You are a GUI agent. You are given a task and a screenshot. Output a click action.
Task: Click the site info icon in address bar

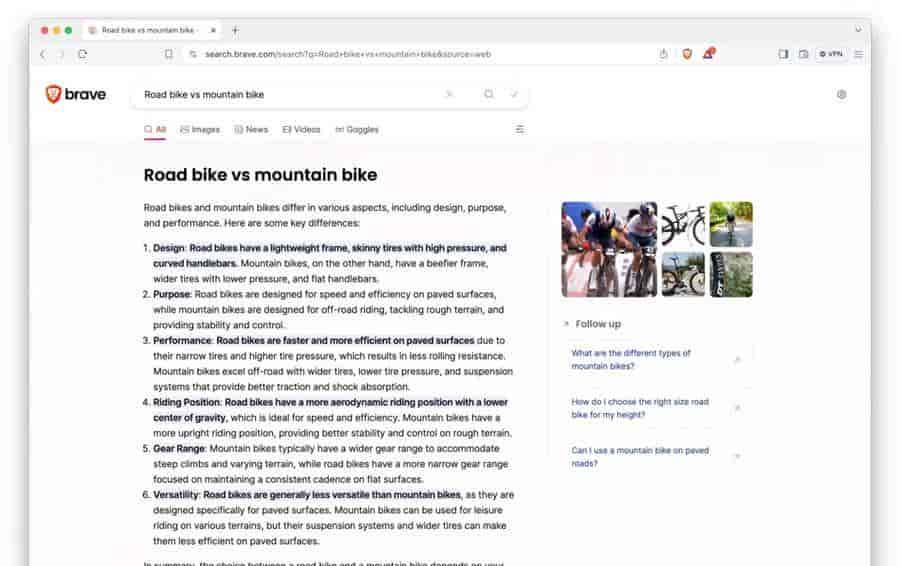click(193, 54)
